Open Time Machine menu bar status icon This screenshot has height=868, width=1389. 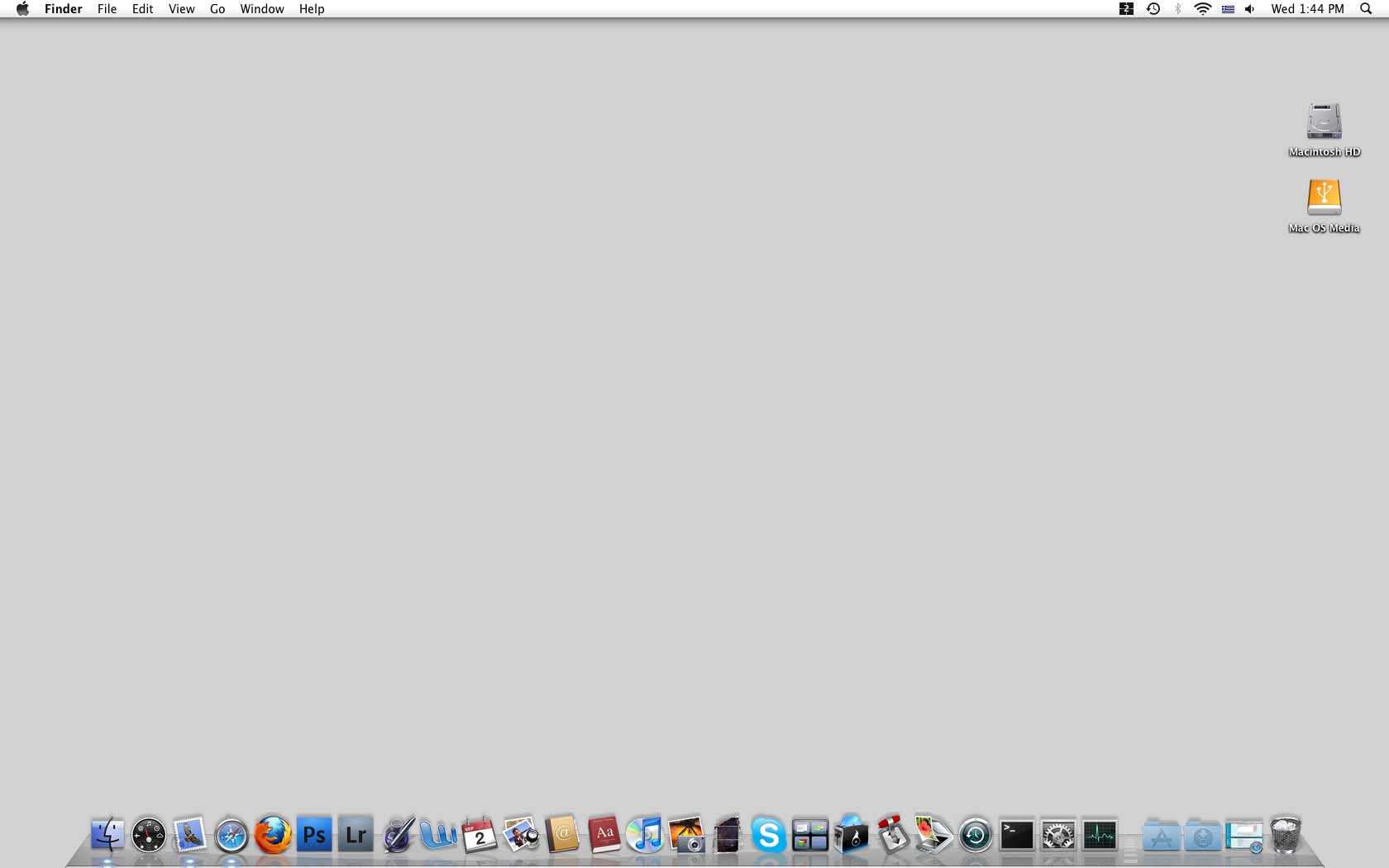click(1153, 9)
